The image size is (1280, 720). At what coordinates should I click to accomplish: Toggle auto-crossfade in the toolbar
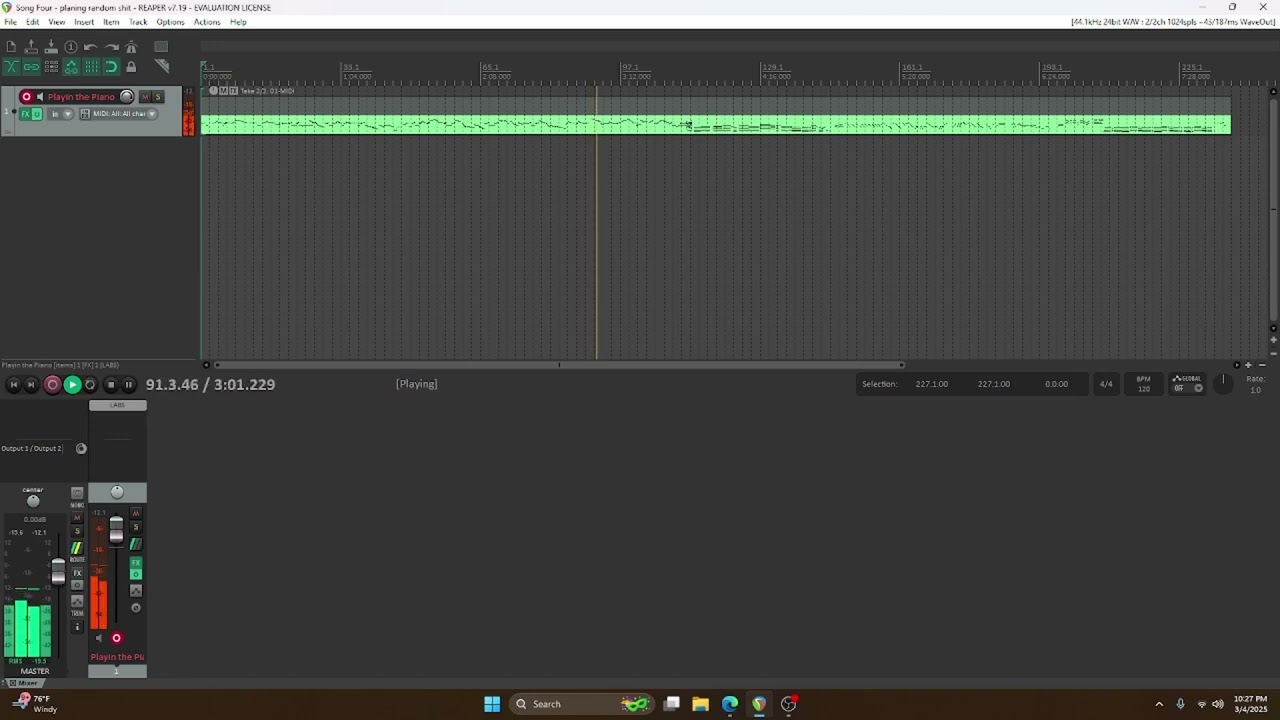[x=11, y=67]
